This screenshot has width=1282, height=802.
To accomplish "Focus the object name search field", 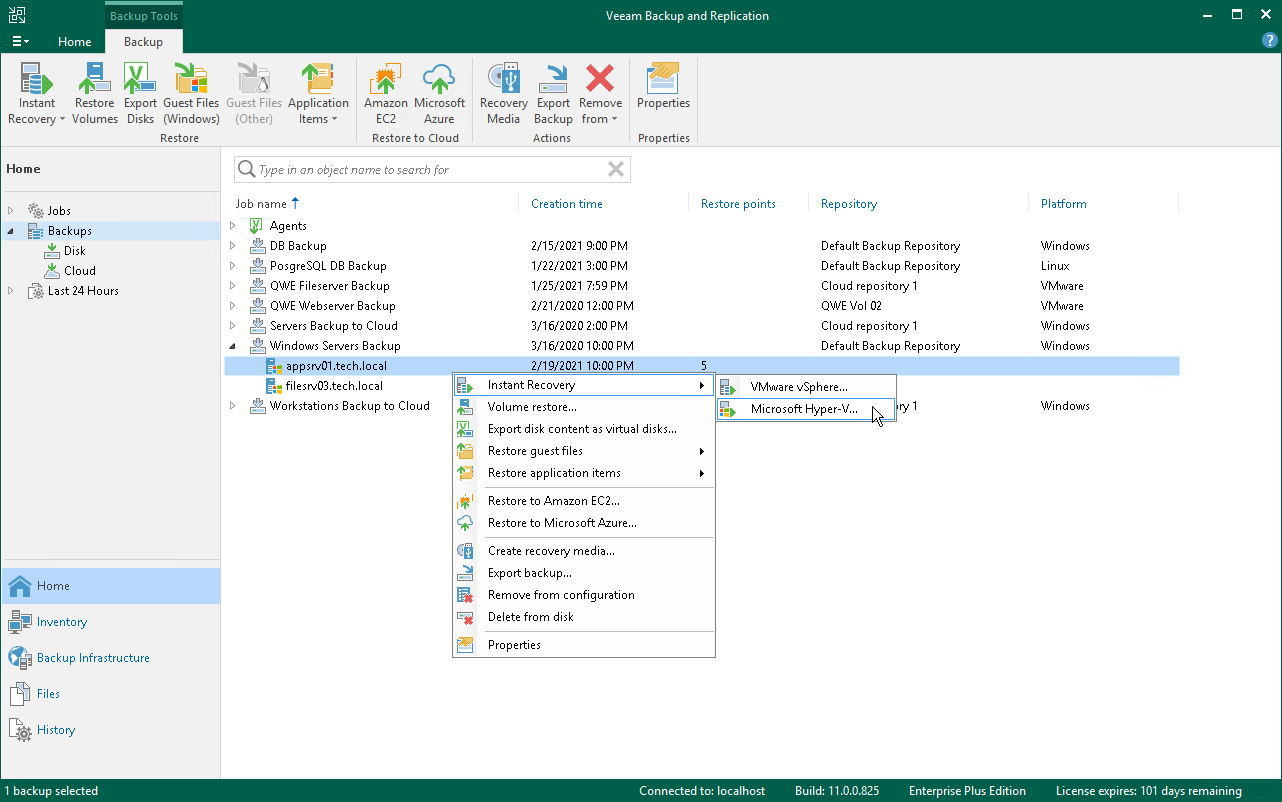I will coord(431,170).
